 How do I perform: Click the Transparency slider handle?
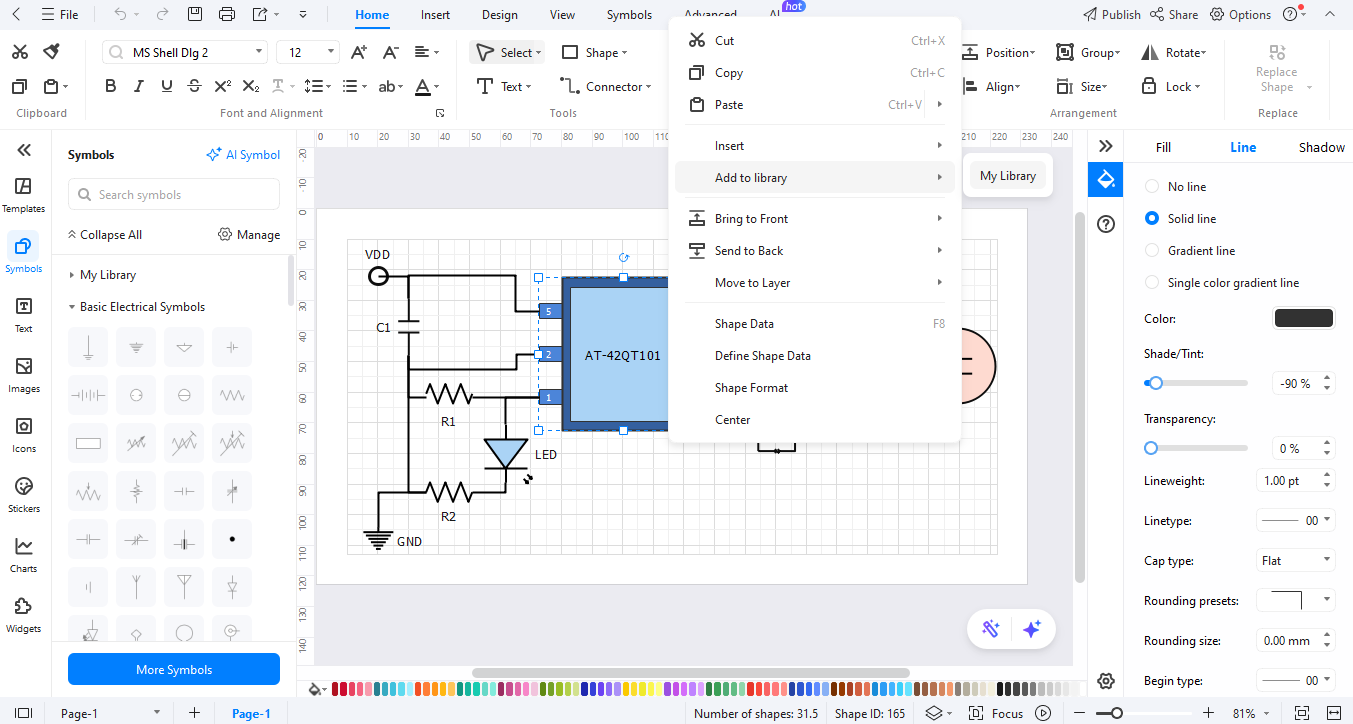1151,448
